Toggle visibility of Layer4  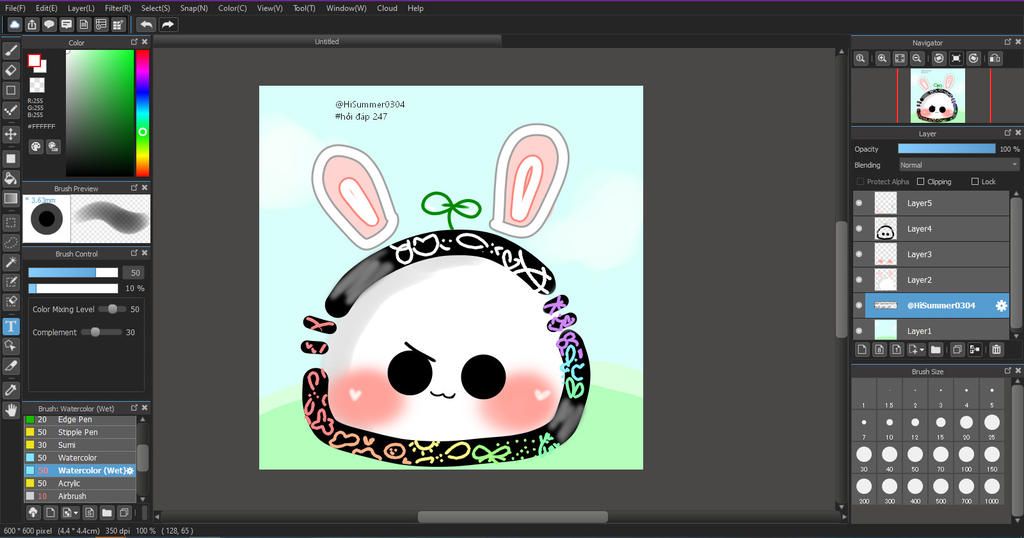tap(859, 229)
